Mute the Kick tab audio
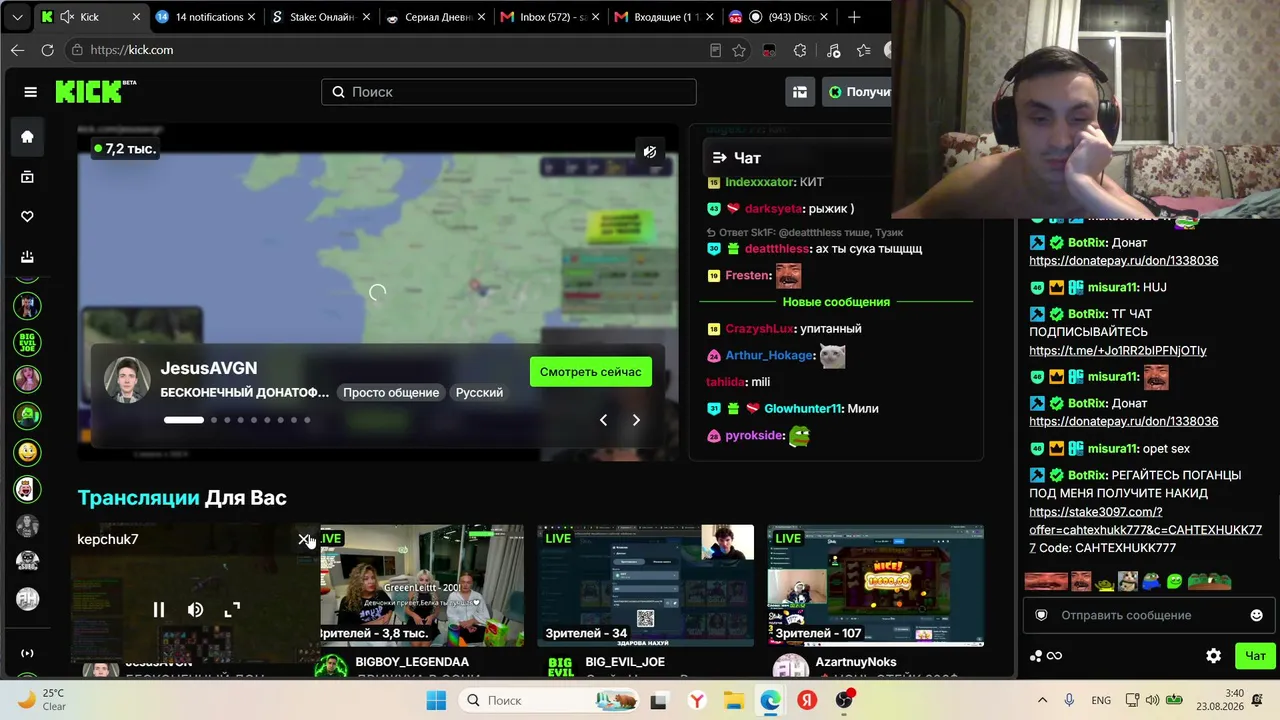Image resolution: width=1280 pixels, height=720 pixels. tap(67, 17)
